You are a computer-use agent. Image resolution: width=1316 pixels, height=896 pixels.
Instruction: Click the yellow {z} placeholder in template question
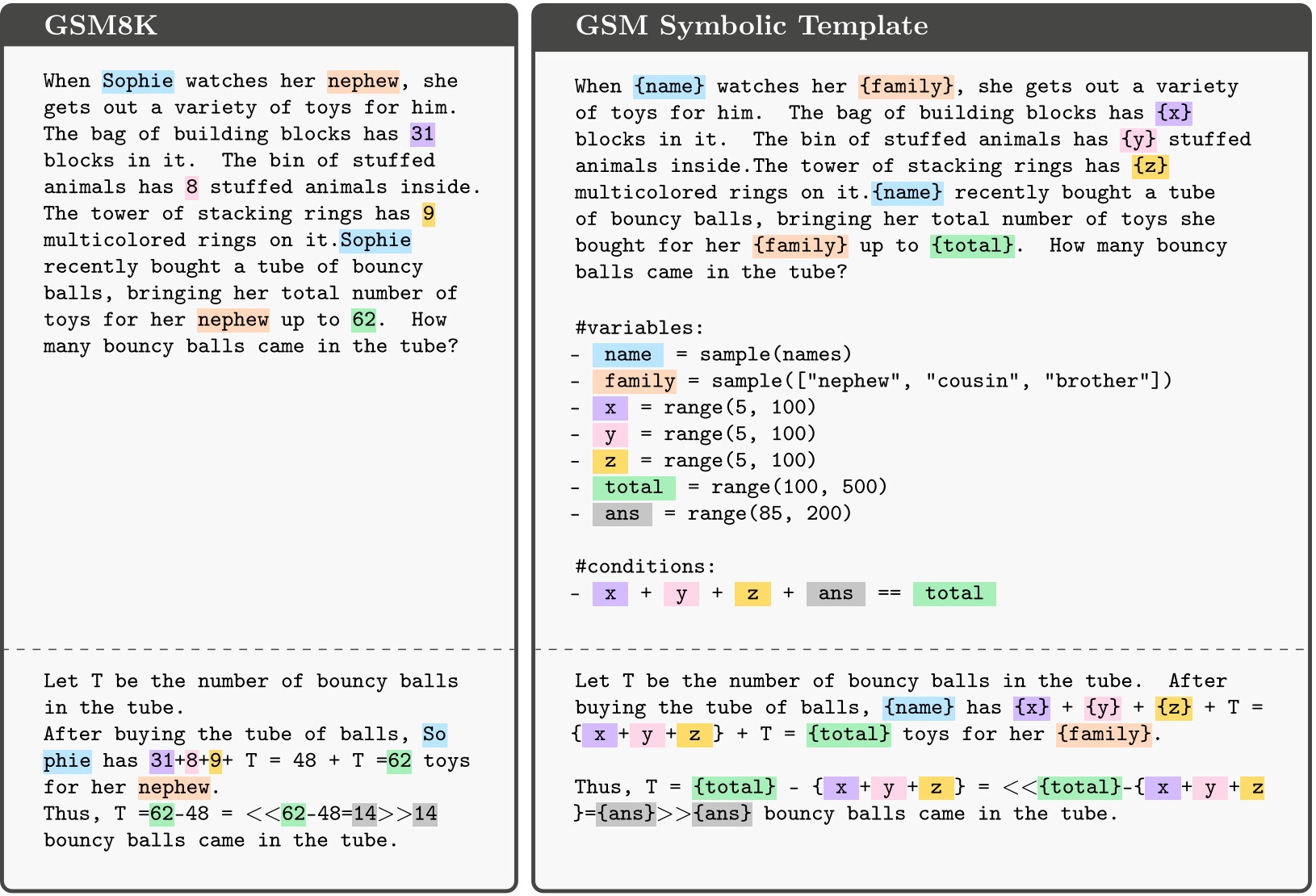(x=1150, y=166)
